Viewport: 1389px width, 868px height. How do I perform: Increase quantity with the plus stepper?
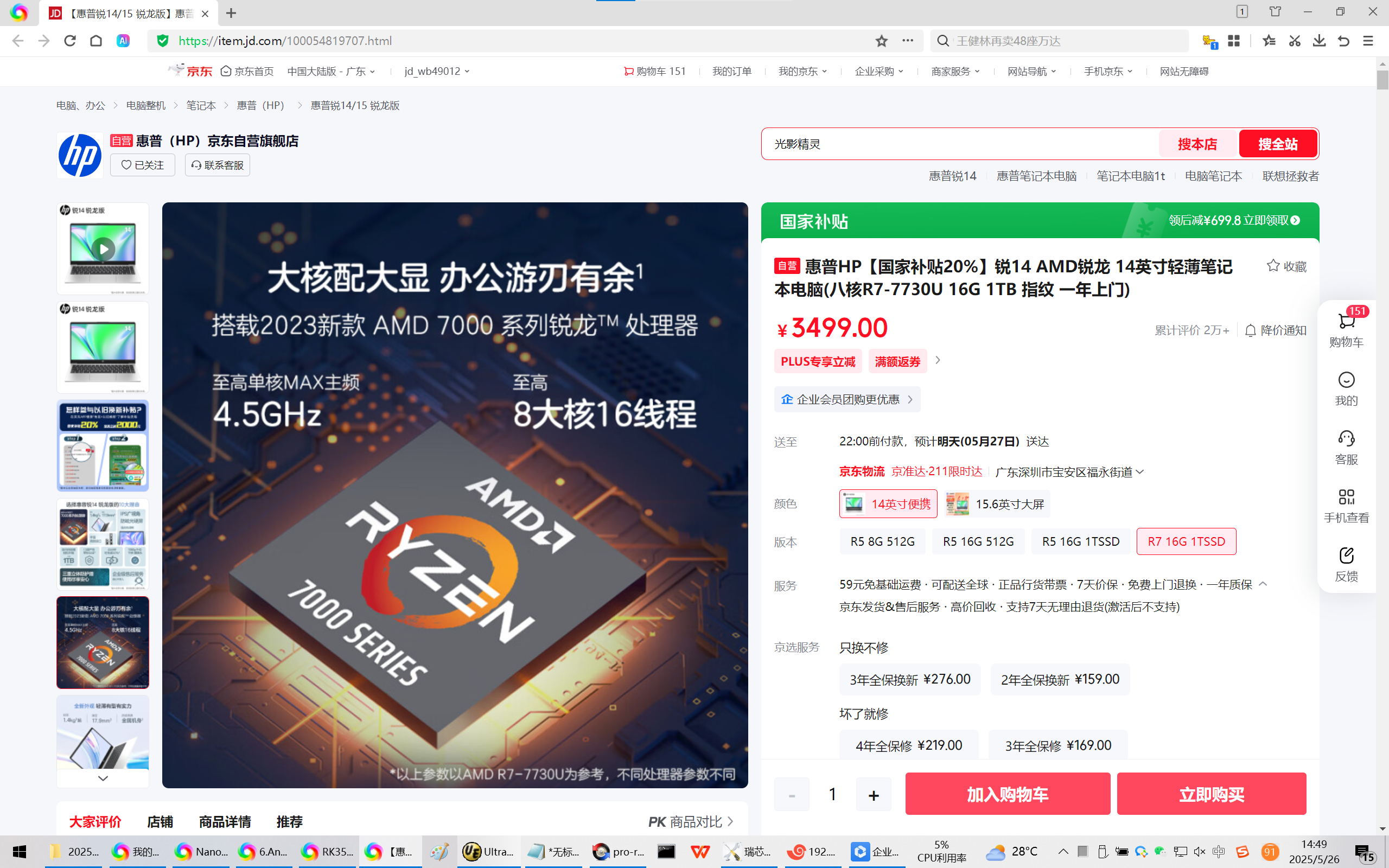coord(873,795)
